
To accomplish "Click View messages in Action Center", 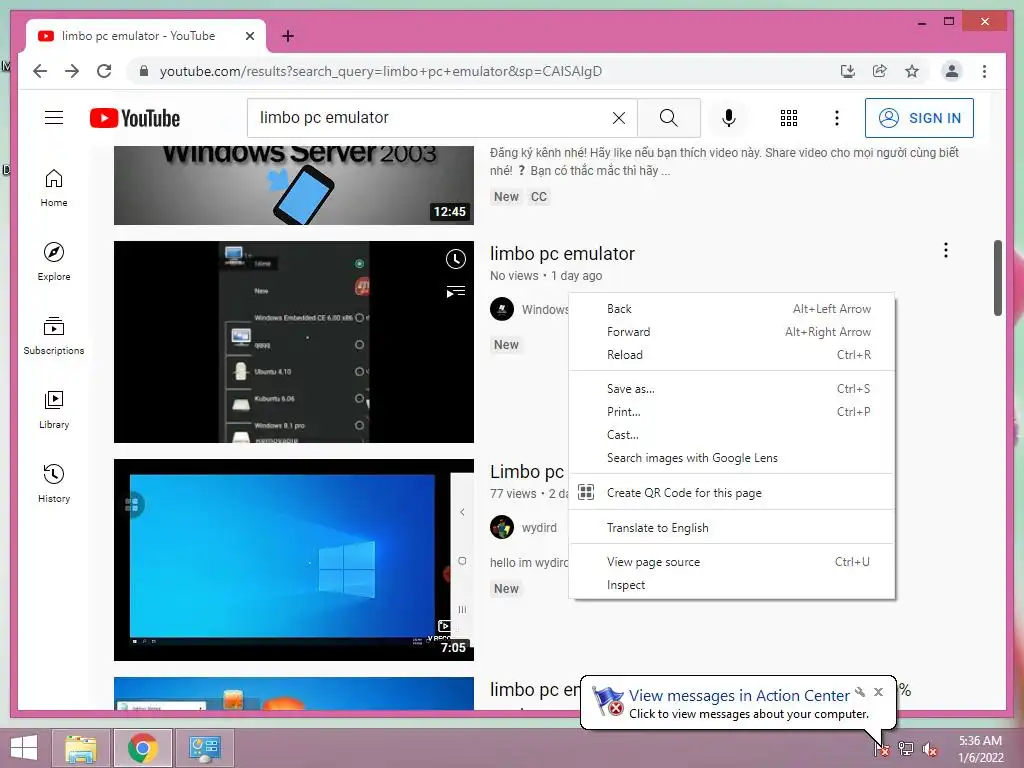I will [x=739, y=696].
